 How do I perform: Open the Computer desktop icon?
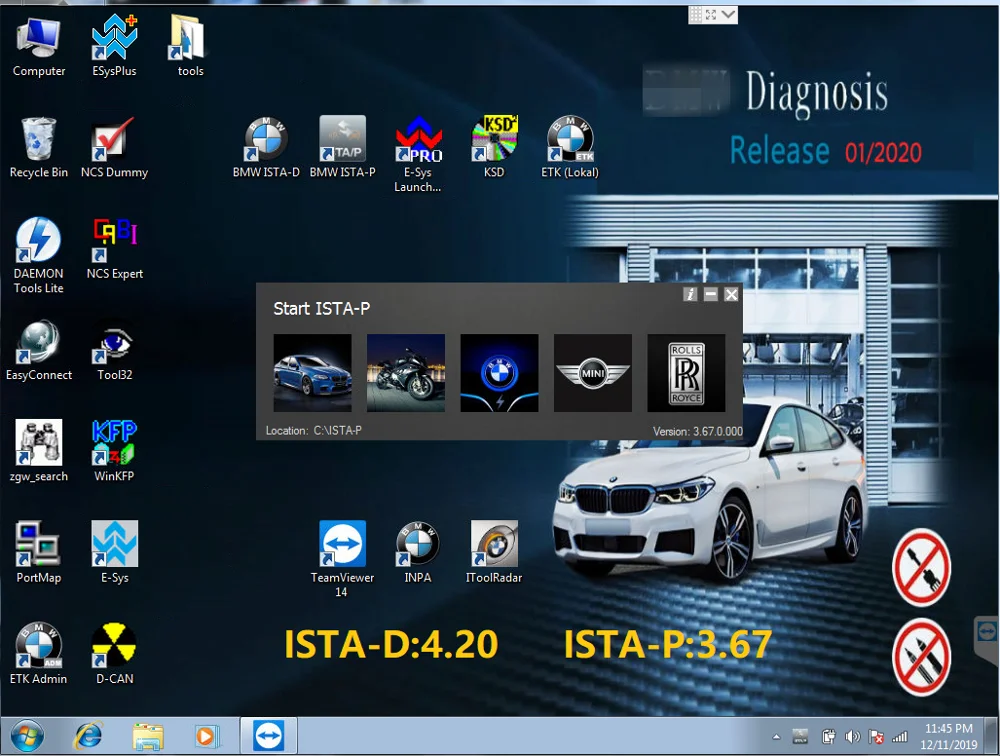click(x=38, y=46)
